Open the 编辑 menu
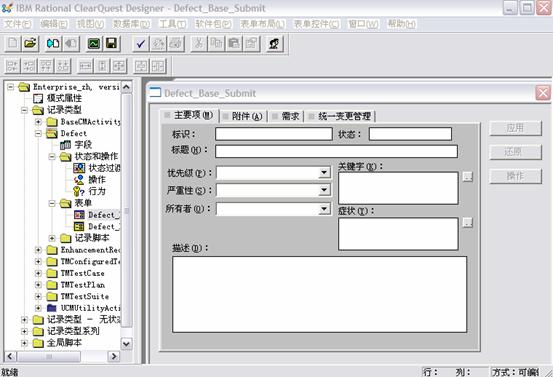Screen dimensions: 553x377 click(x=54, y=24)
